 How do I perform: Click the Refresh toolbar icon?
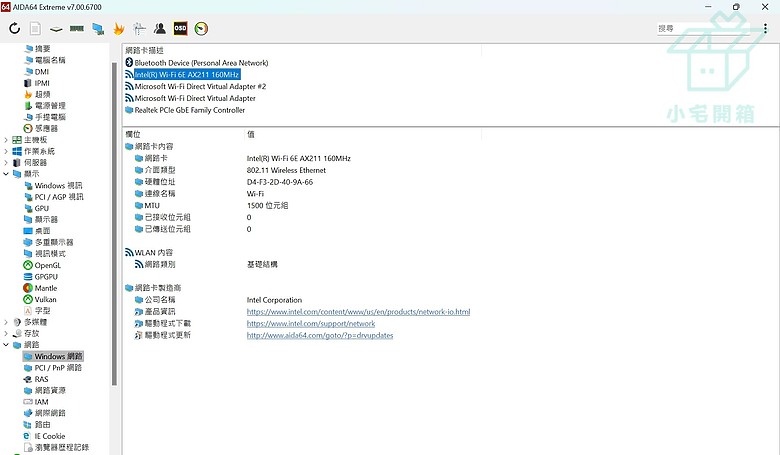(x=14, y=28)
